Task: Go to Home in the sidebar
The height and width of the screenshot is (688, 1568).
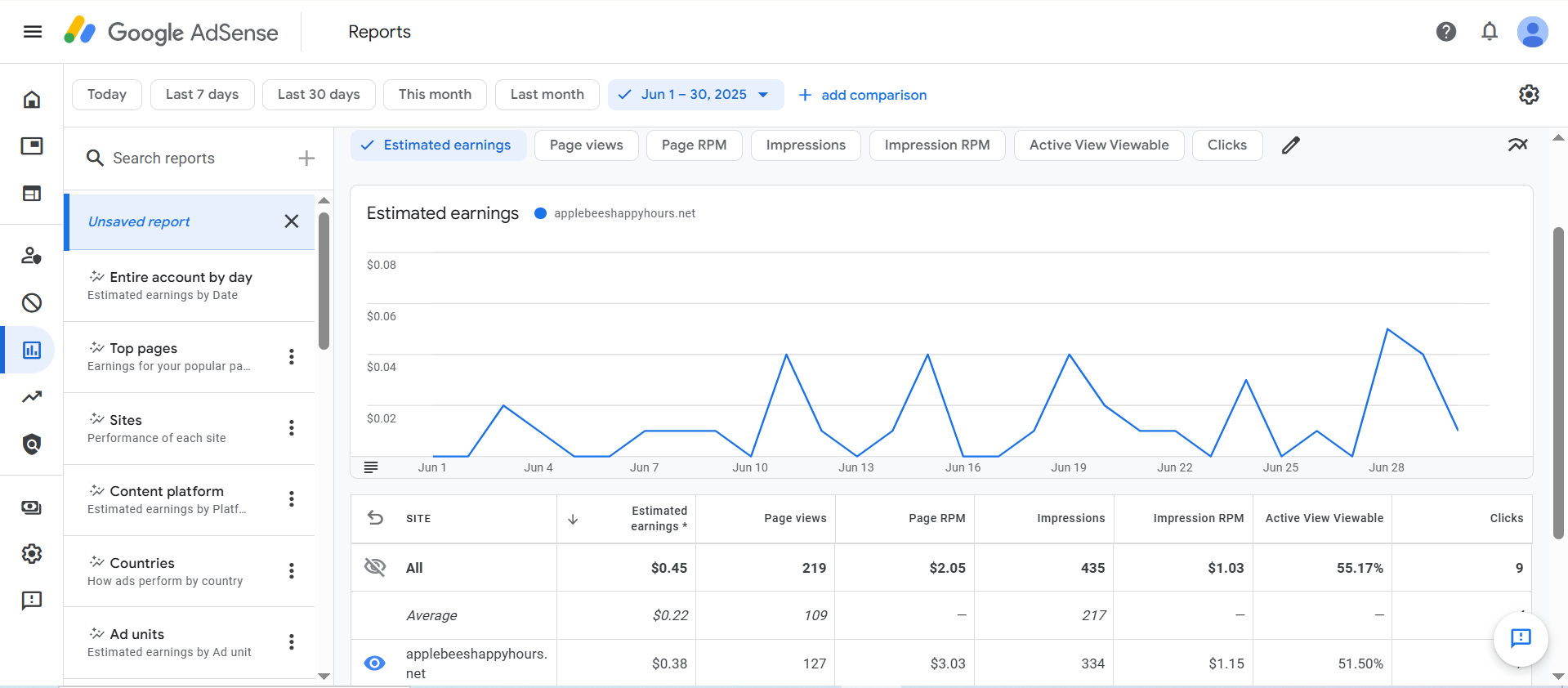Action: click(x=32, y=100)
